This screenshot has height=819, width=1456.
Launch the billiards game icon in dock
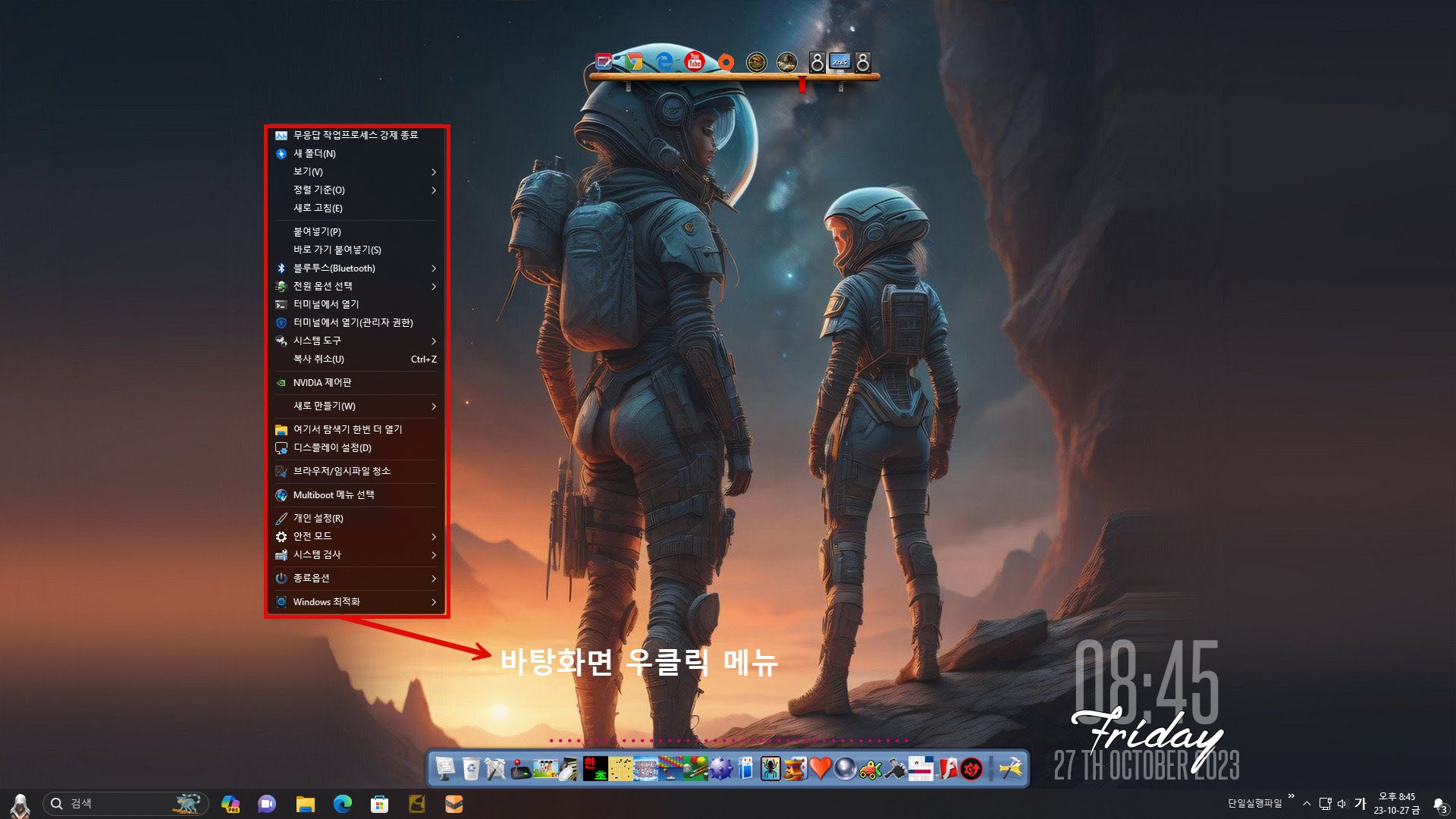pos(695,768)
